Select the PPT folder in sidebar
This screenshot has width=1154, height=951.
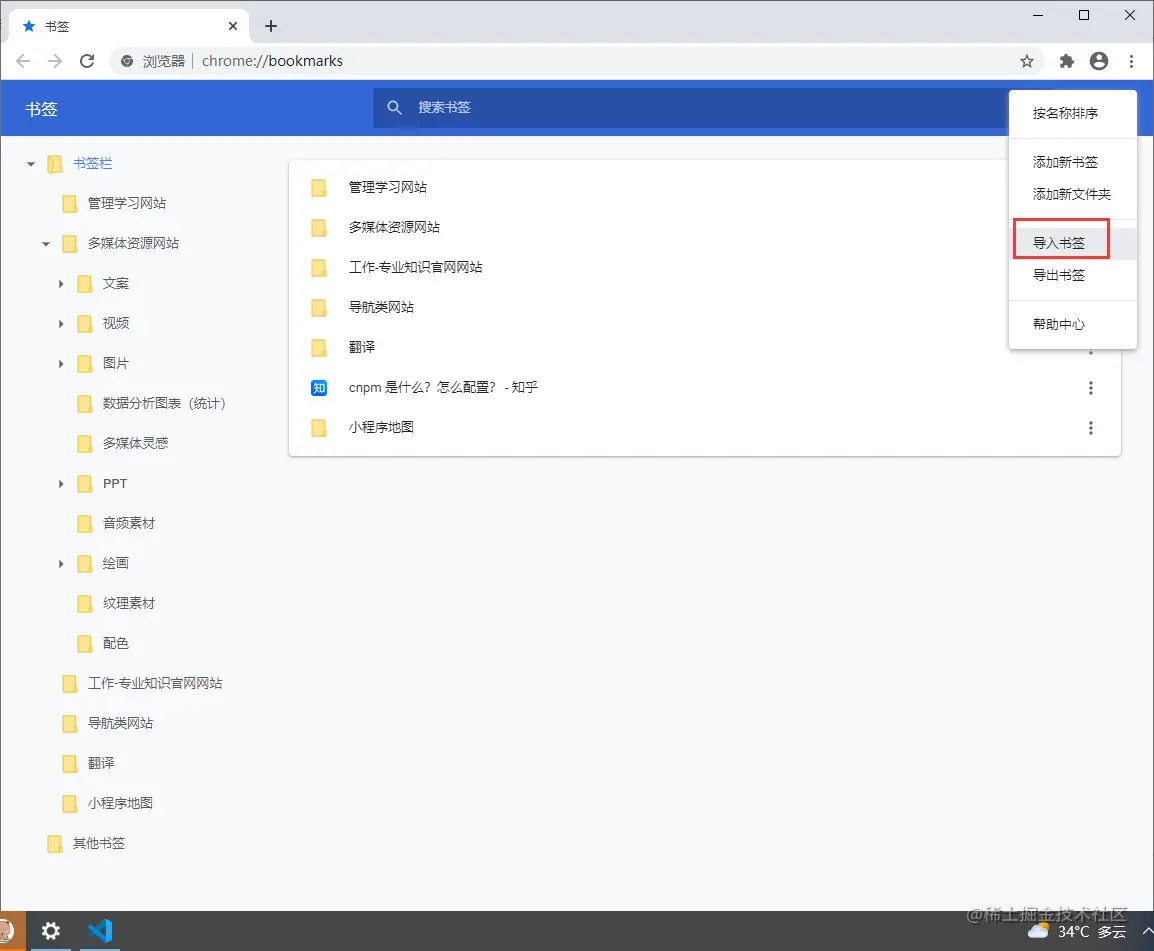115,484
